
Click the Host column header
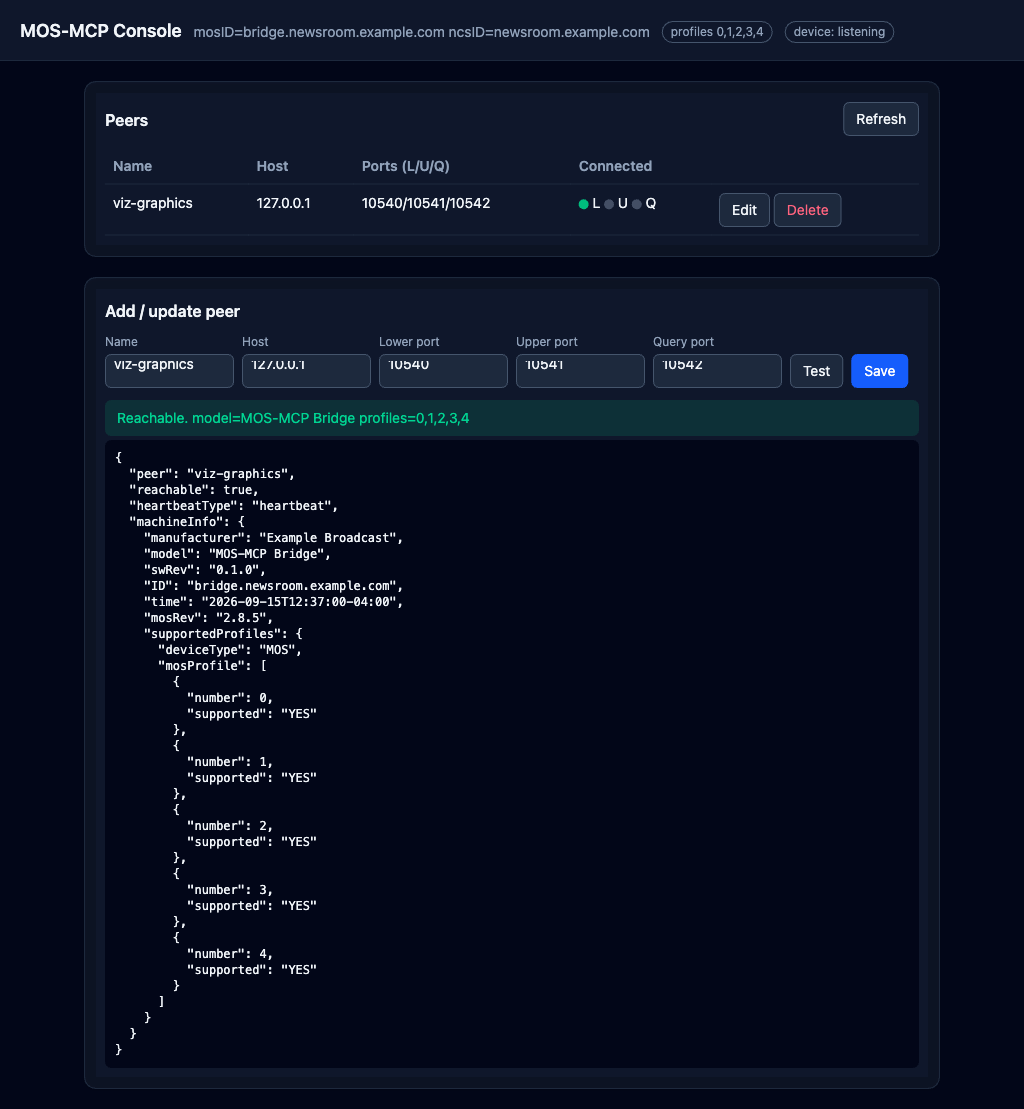(272, 166)
